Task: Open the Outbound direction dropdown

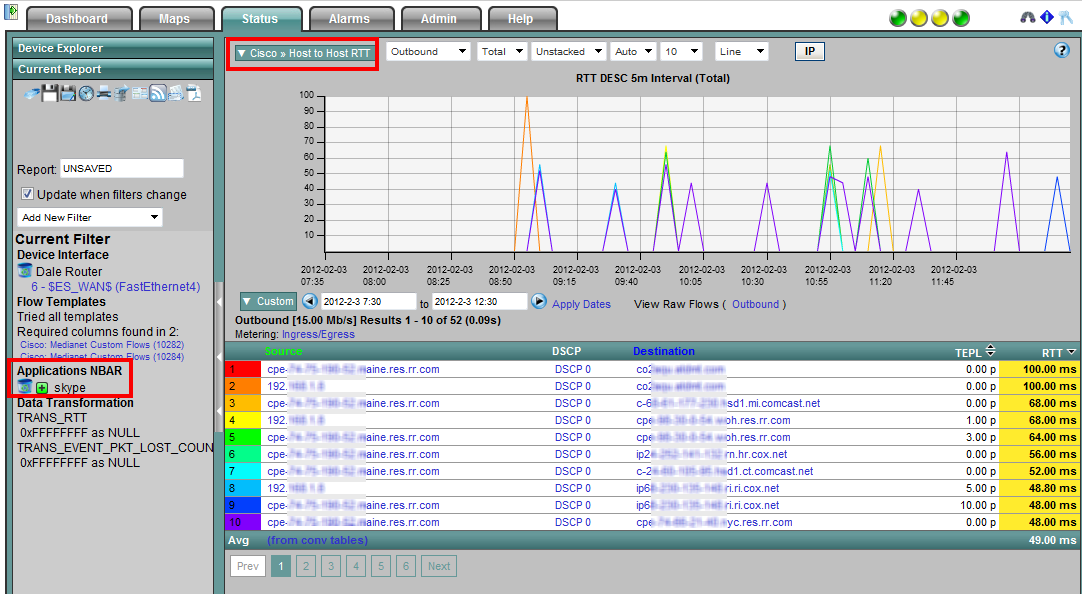Action: (x=429, y=51)
